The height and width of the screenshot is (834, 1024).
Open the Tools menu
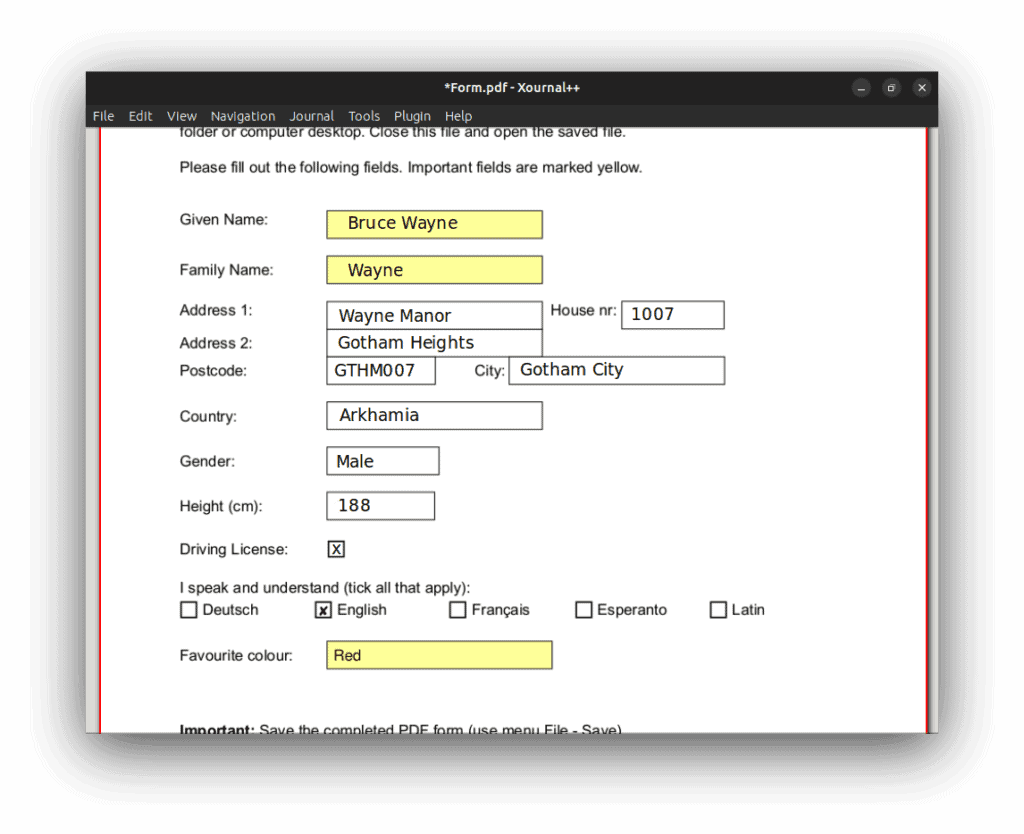[364, 116]
